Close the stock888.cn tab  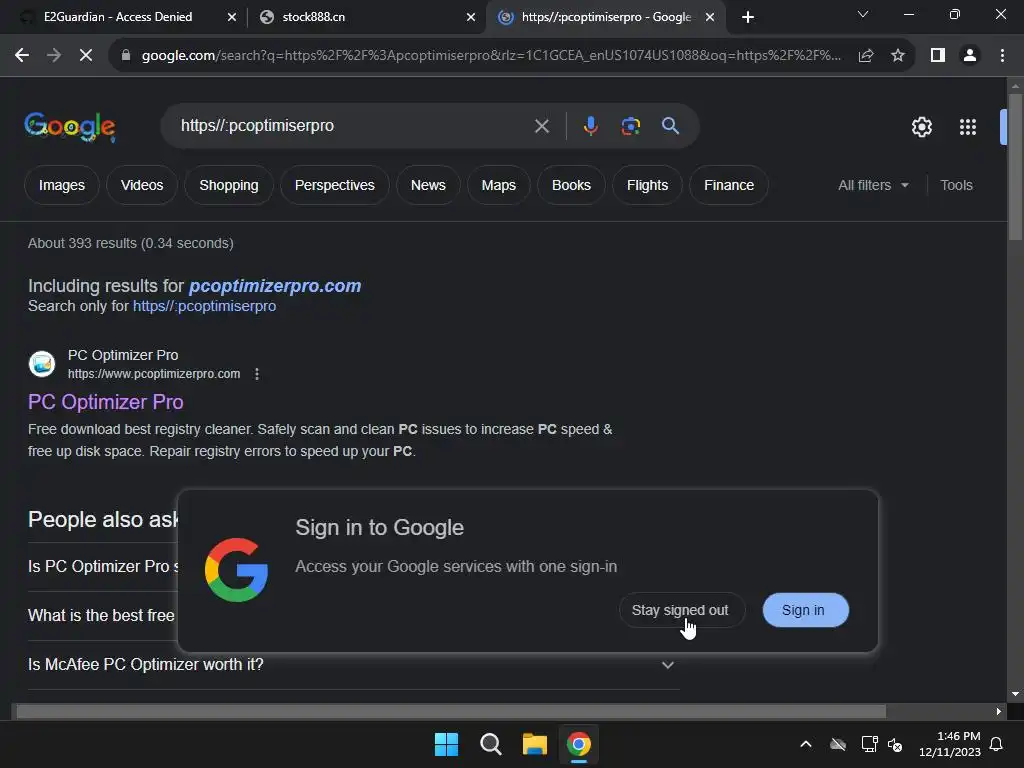(x=471, y=17)
